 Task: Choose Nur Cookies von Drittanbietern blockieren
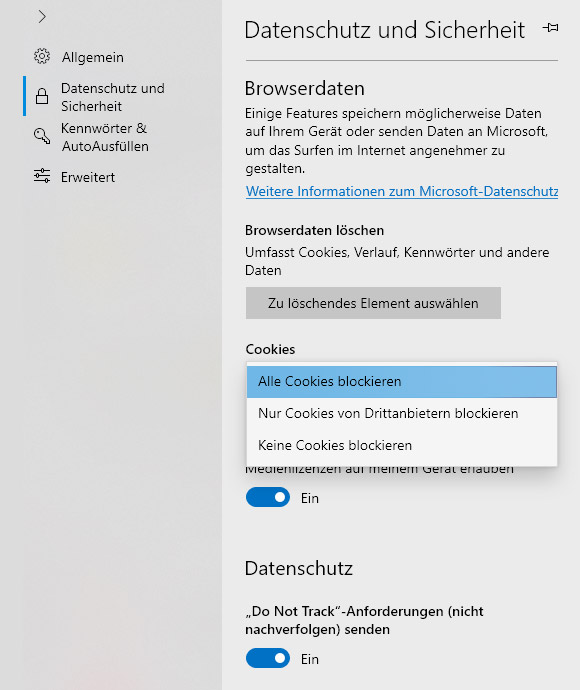coord(402,414)
